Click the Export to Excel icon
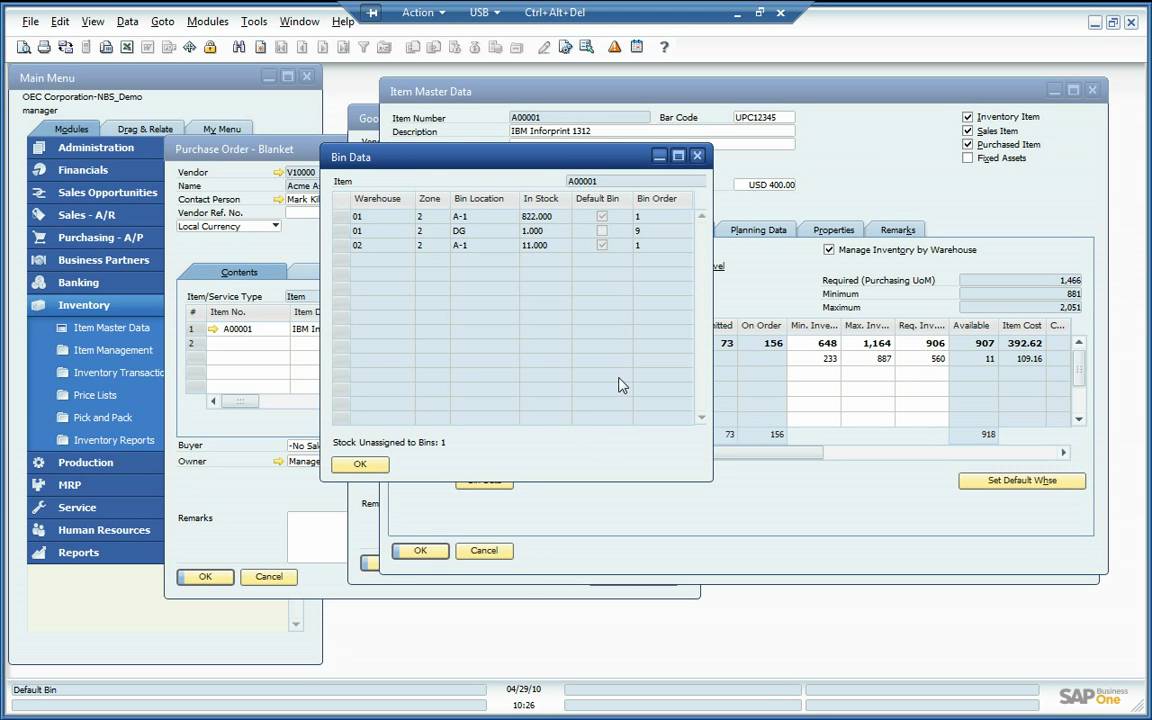1152x720 pixels. click(x=127, y=47)
